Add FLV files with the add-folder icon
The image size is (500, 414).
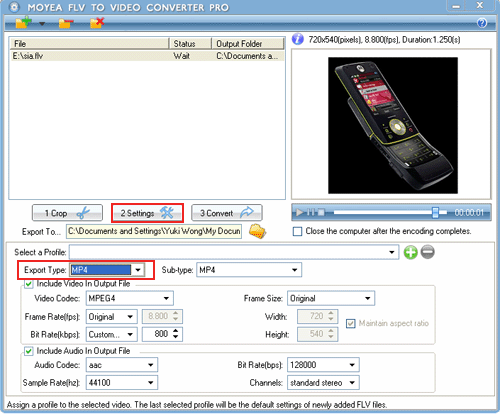coord(23,23)
